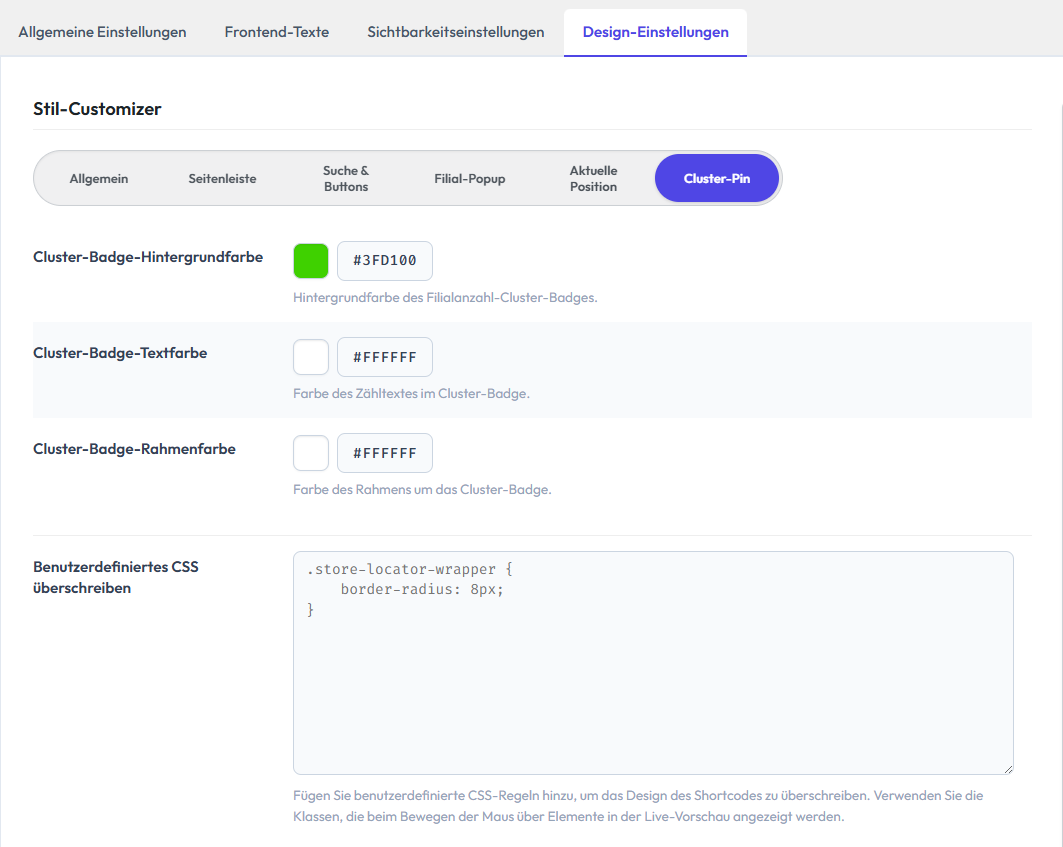Switch to the Frontend-Texte tab
Image resolution: width=1063 pixels, height=847 pixels.
point(277,32)
